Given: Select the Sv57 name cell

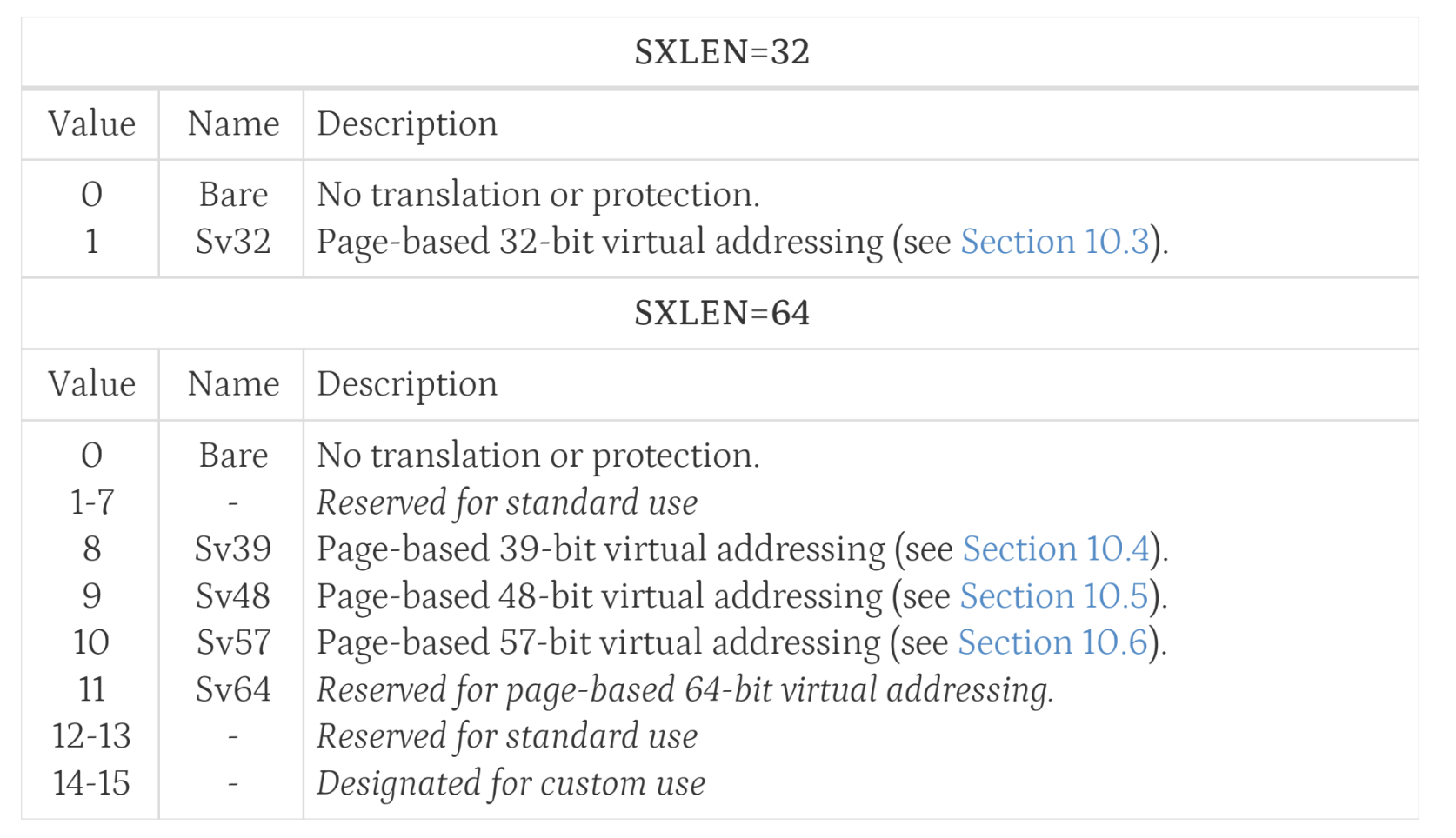Looking at the screenshot, I should [x=233, y=642].
